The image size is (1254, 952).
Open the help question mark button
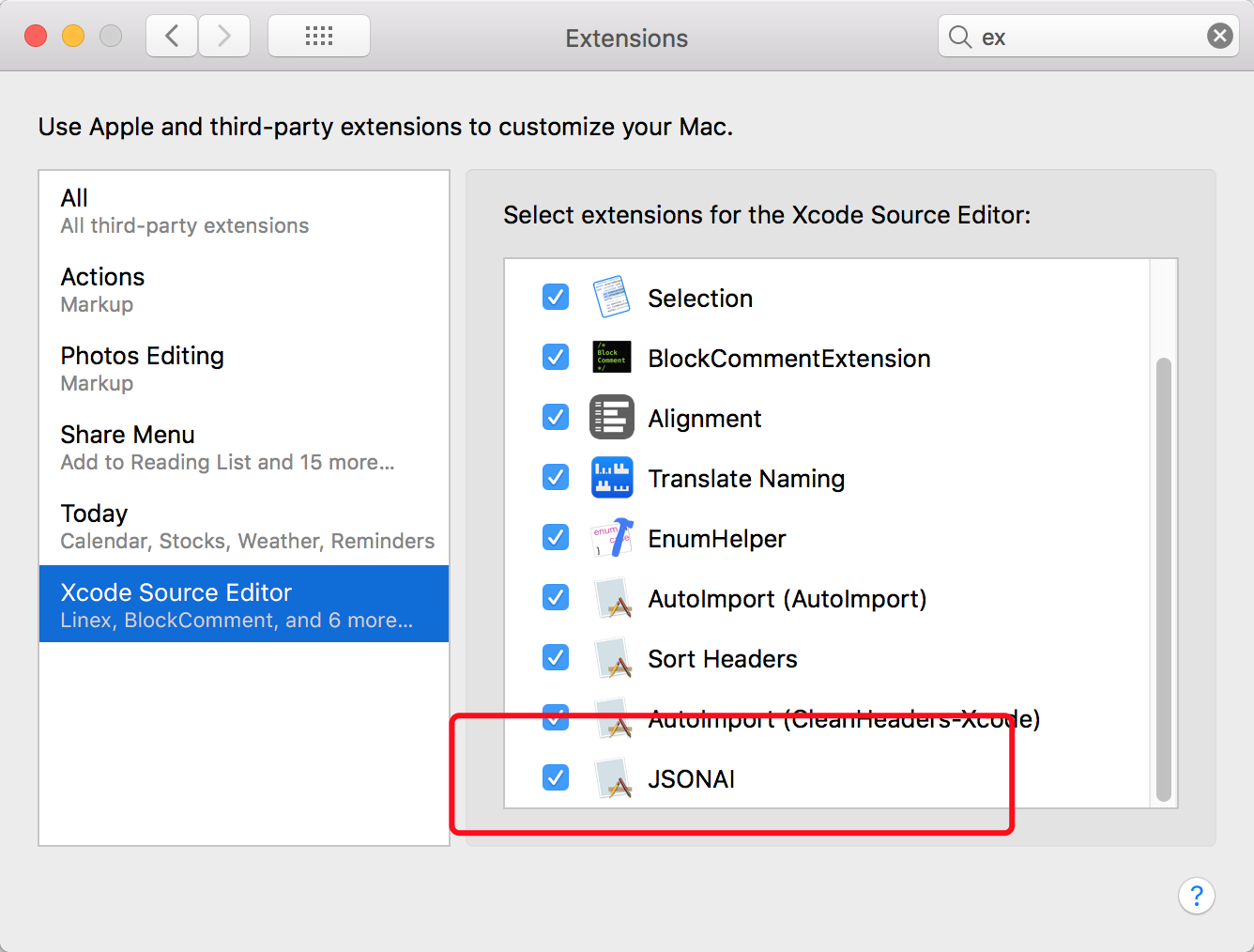pos(1197,896)
